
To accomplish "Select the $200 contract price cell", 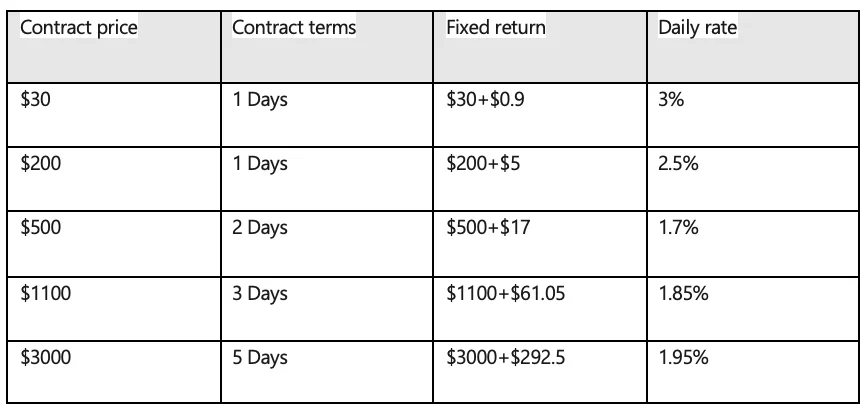I will 40,164.
